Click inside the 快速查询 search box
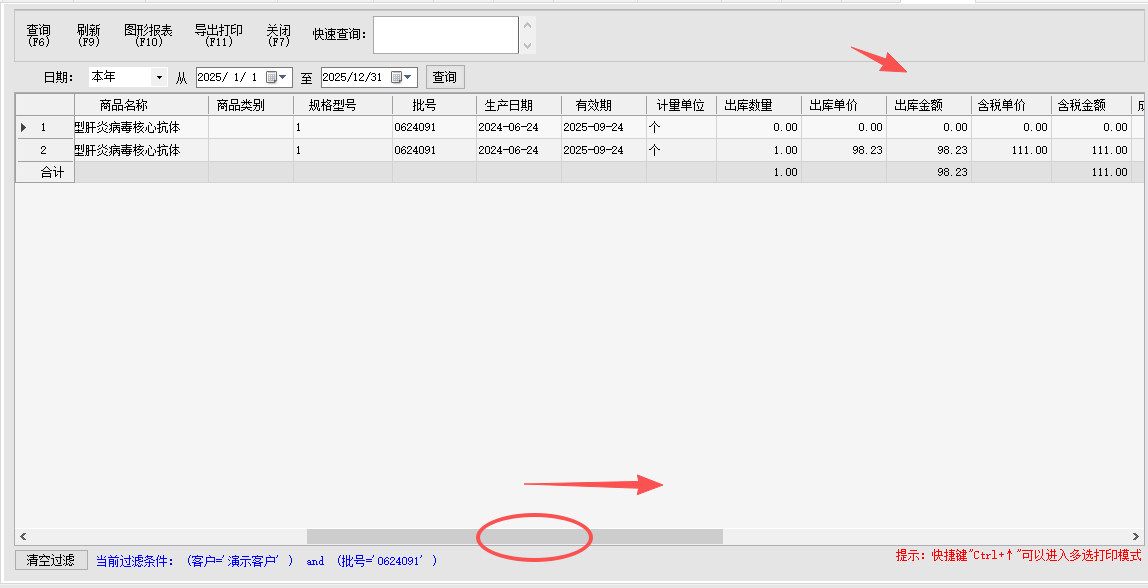This screenshot has height=588, width=1148. 445,35
